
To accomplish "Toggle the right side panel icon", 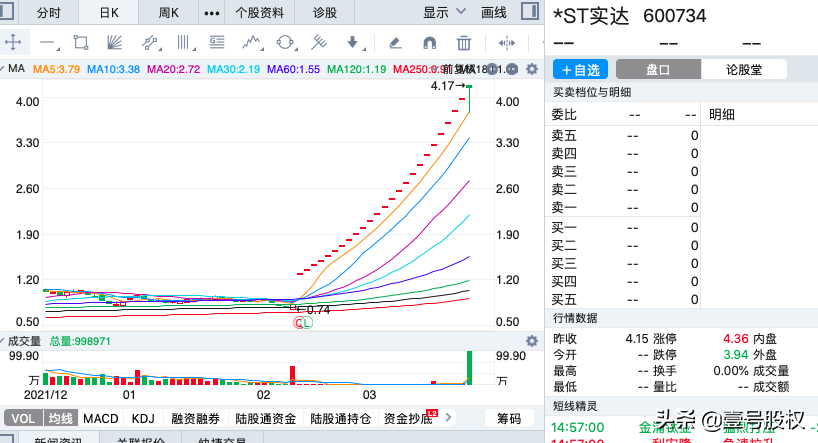I will (530, 11).
